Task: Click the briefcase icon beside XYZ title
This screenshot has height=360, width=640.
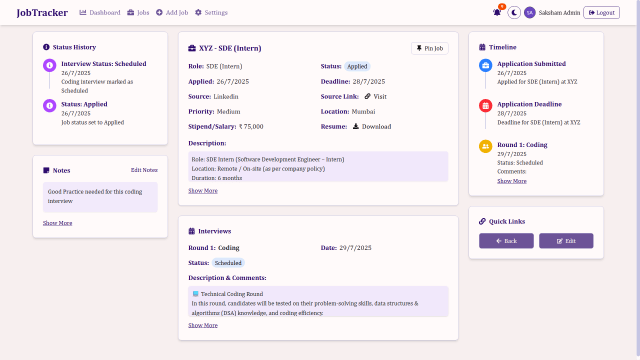Action: pyautogui.click(x=192, y=48)
